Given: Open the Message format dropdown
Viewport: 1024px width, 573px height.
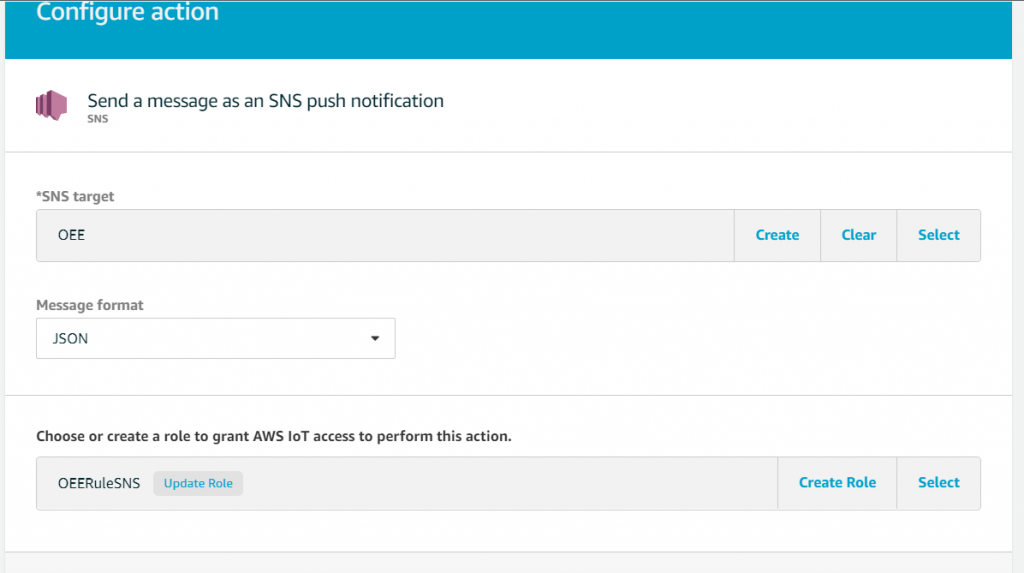Looking at the screenshot, I should tap(216, 338).
